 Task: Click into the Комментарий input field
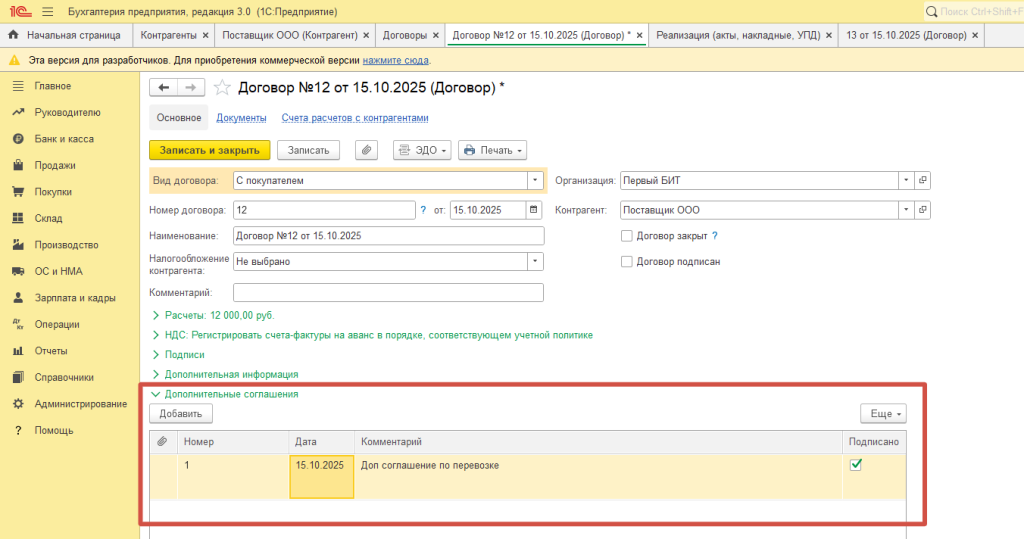coord(388,292)
